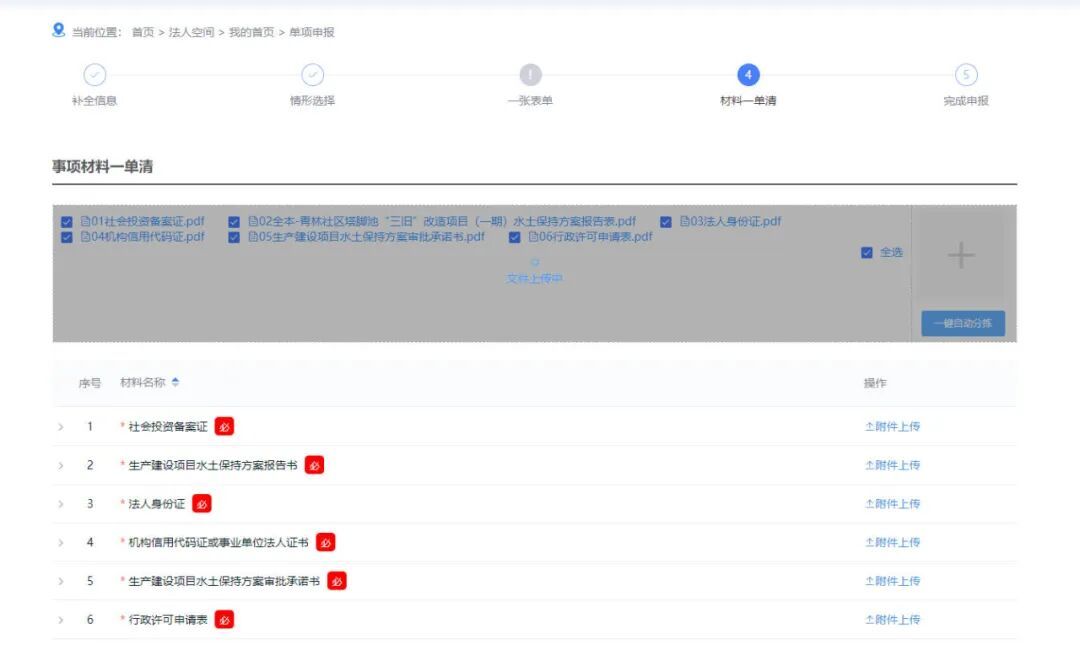Expand row 6 行政许可申请表
The height and width of the screenshot is (662, 1080).
coord(61,620)
